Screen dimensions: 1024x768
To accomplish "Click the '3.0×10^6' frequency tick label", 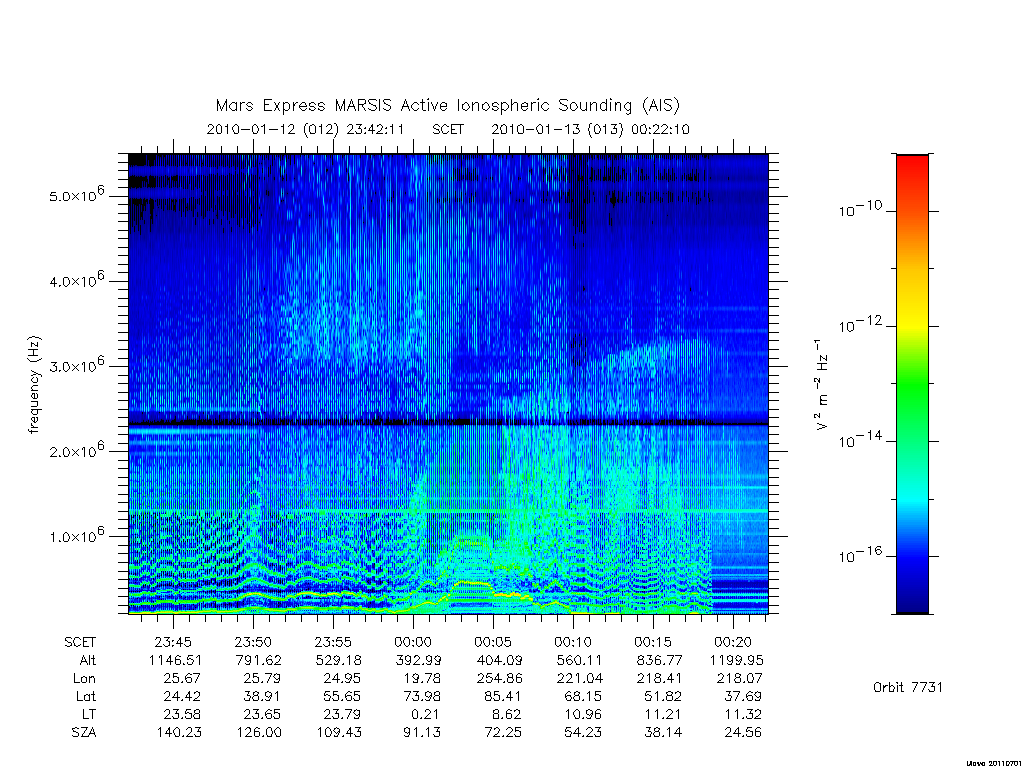I will tap(76, 364).
